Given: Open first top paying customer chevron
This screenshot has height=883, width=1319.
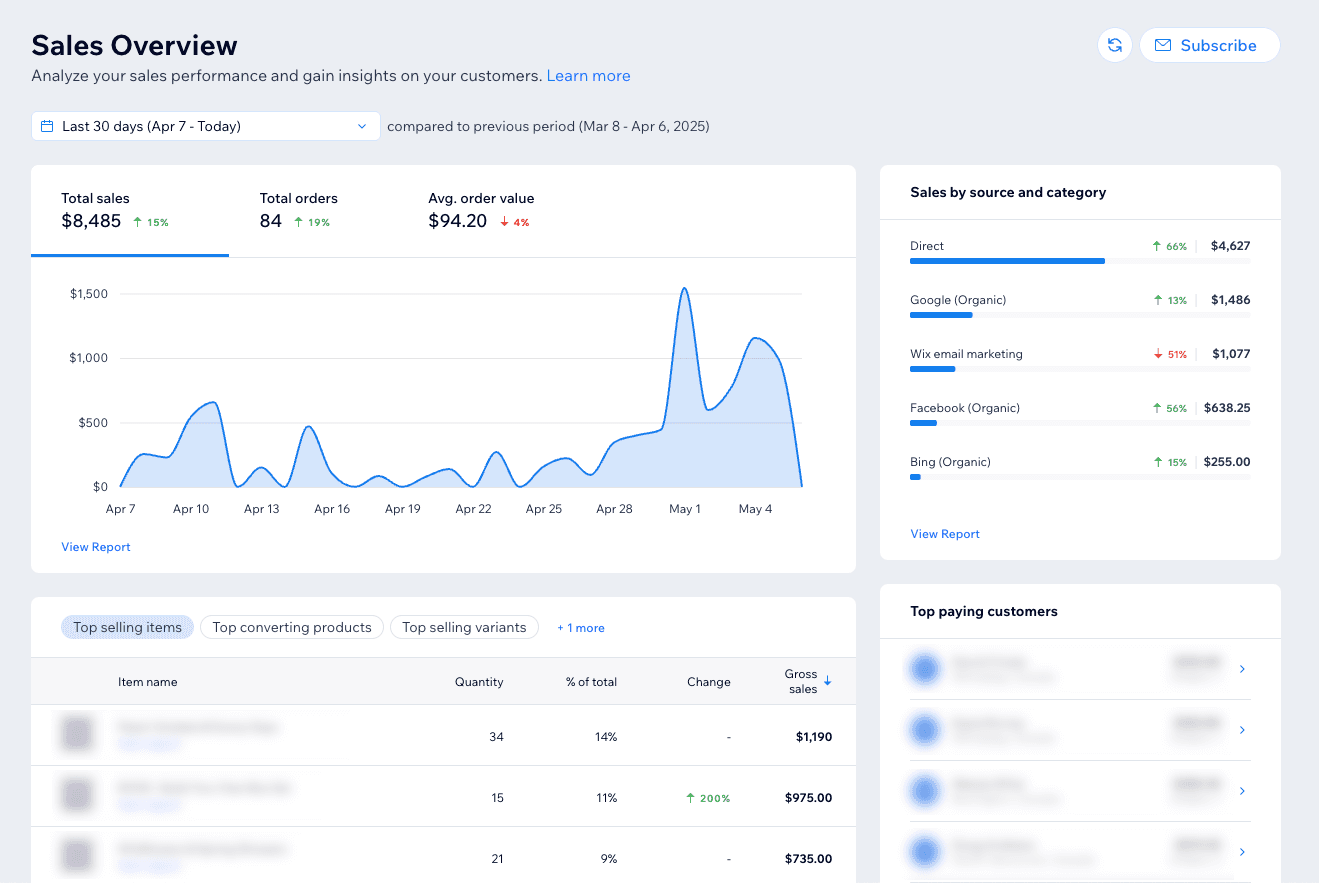Looking at the screenshot, I should click(x=1242, y=669).
